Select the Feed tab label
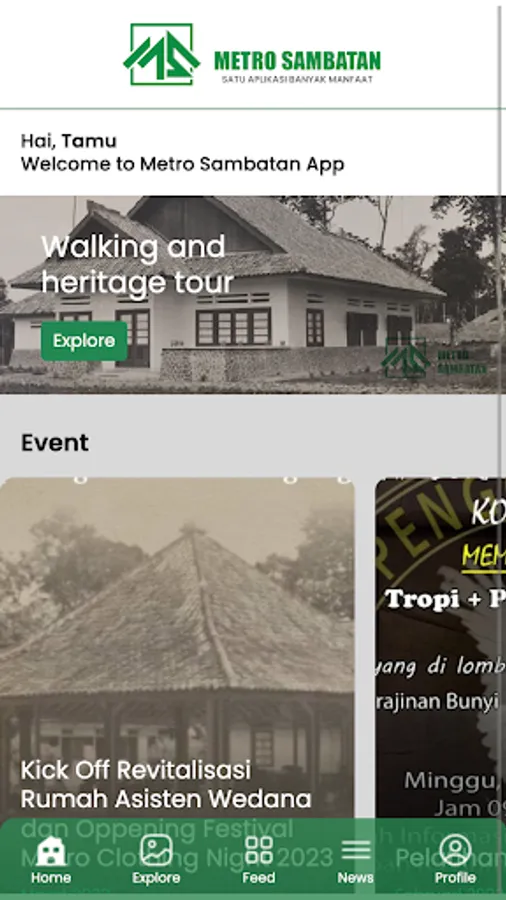Screen dimensions: 506x900 pyautogui.click(x=259, y=878)
